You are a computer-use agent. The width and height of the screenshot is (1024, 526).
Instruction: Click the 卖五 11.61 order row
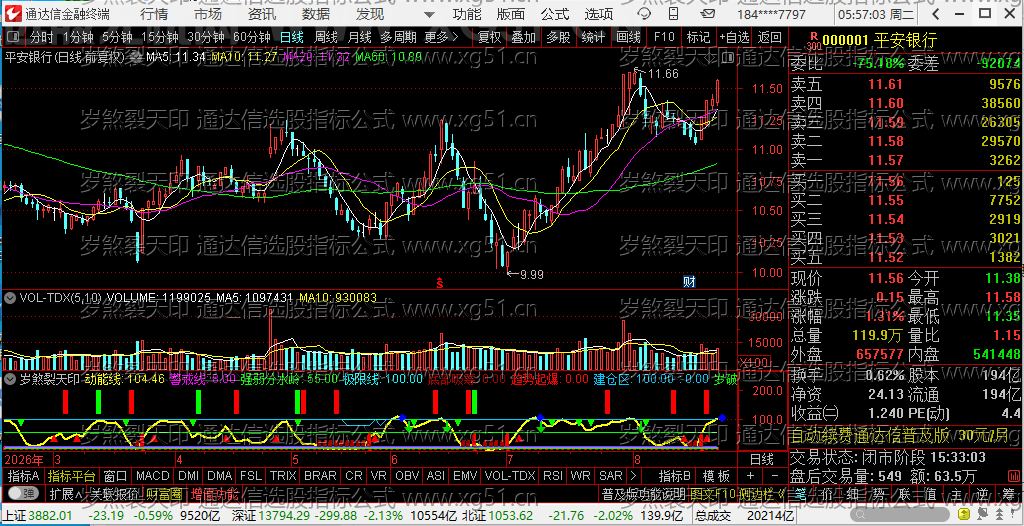coord(905,84)
